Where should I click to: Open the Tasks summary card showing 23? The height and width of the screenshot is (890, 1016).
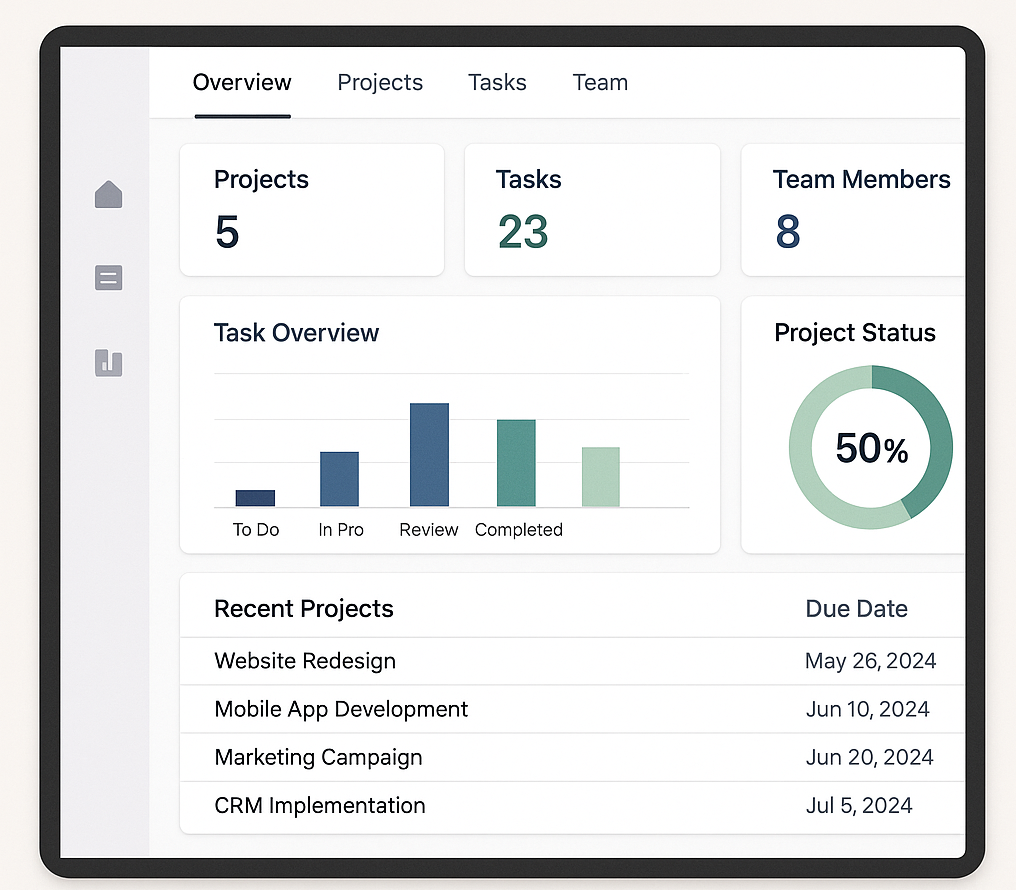591,210
